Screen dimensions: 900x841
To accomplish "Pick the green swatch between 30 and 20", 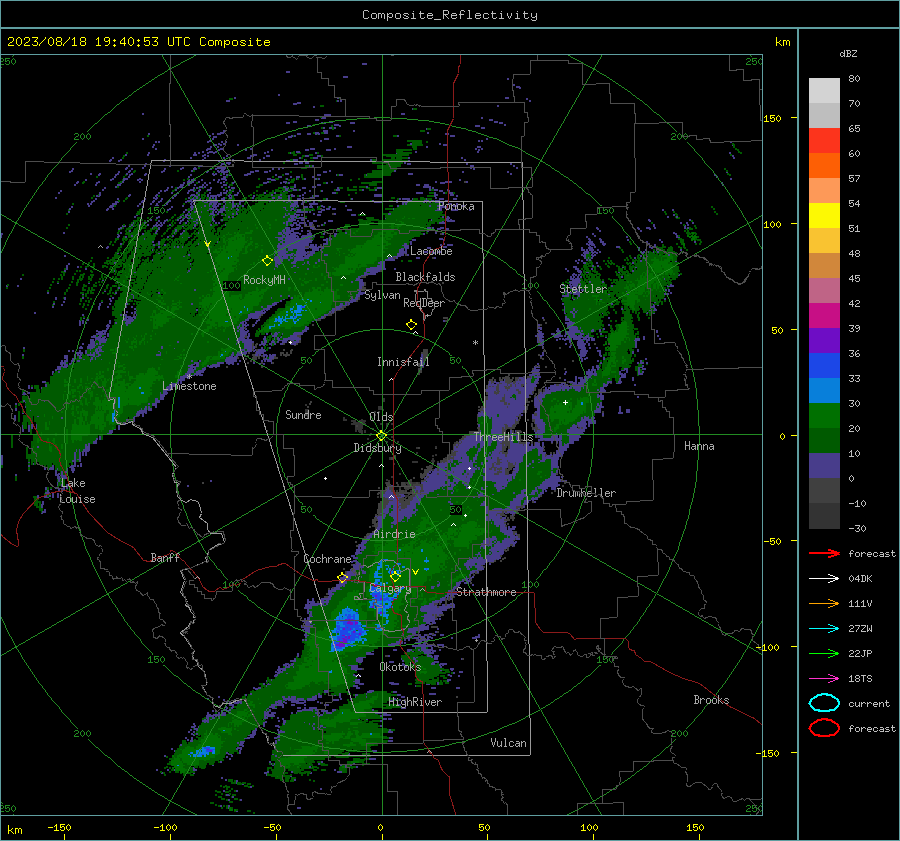I will [x=824, y=416].
